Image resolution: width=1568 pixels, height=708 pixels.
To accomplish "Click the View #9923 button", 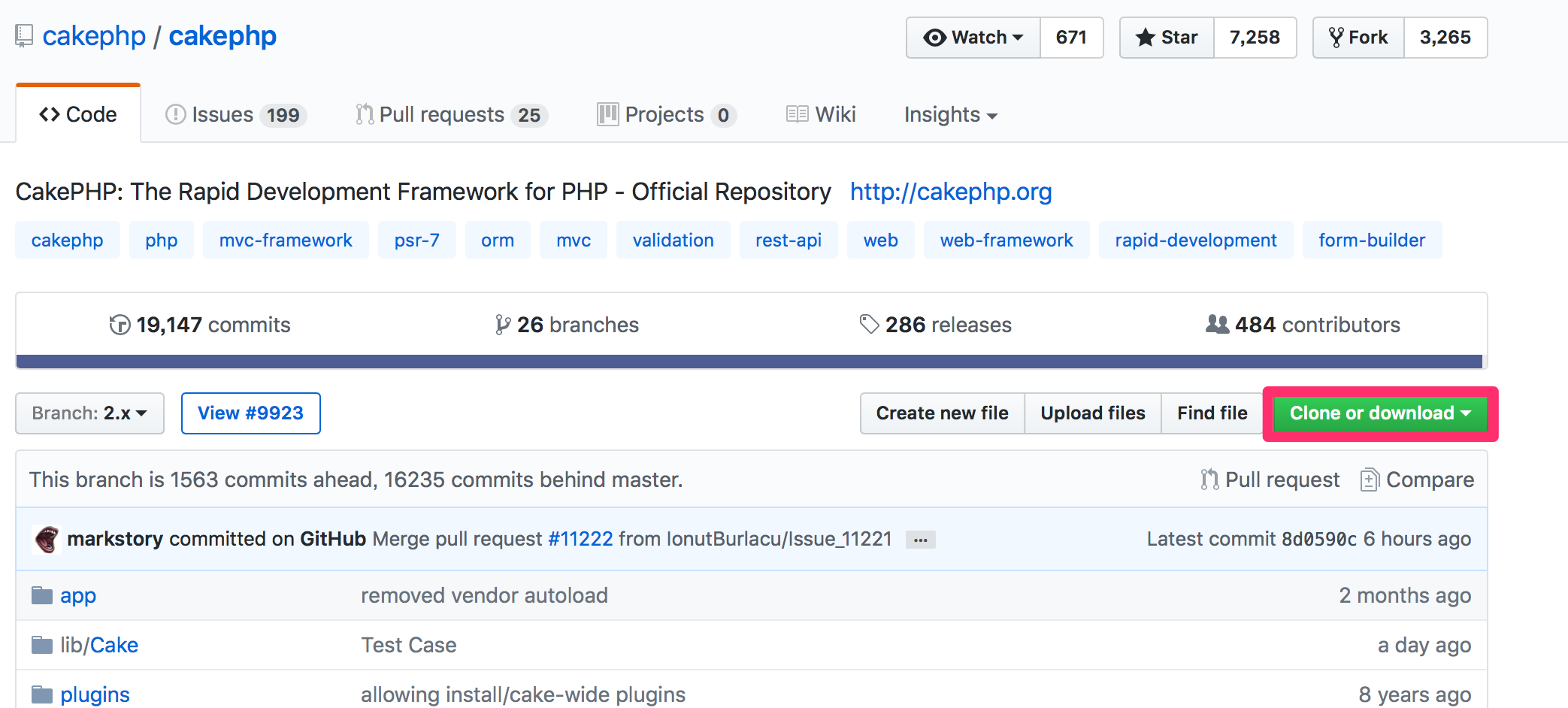I will 250,413.
